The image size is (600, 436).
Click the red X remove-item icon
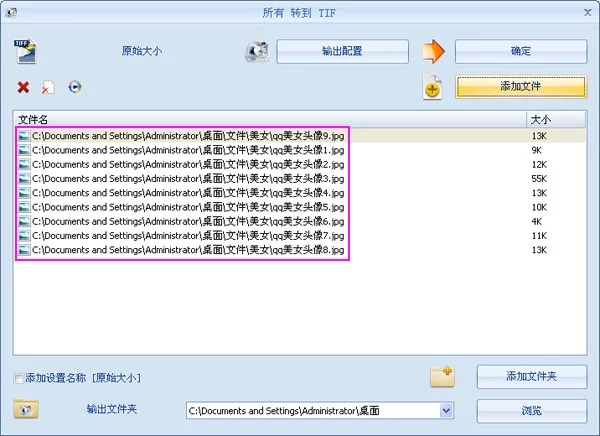23,87
